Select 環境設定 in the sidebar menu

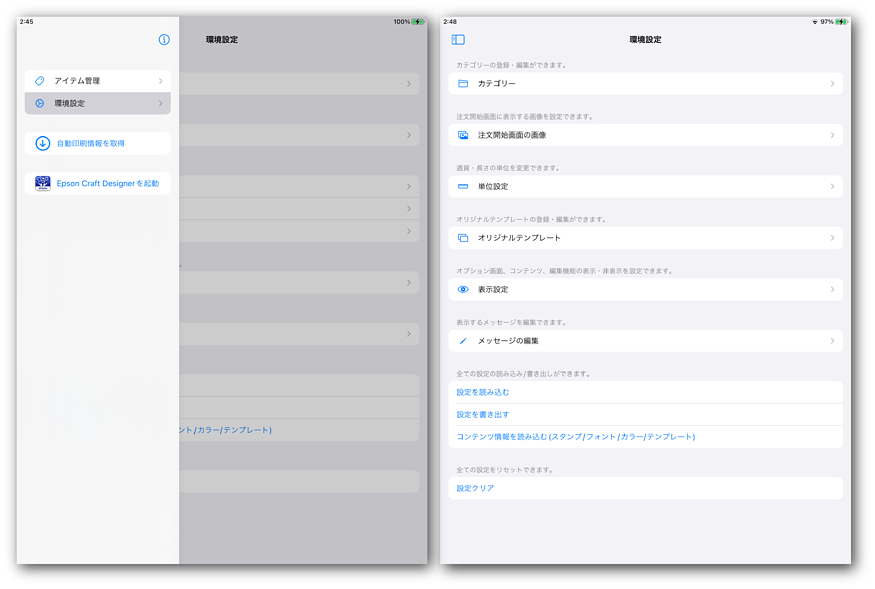click(x=70, y=103)
